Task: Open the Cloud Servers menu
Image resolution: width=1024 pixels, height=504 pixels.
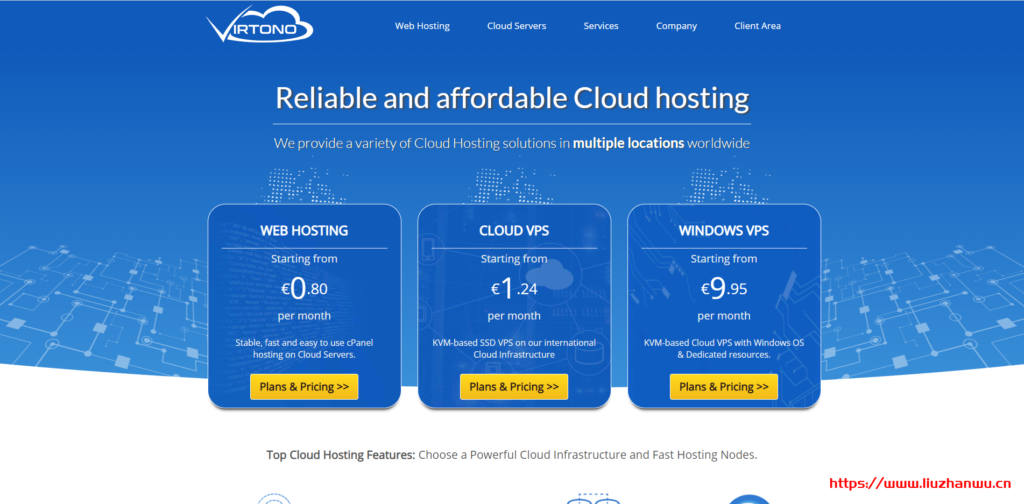Action: [516, 26]
